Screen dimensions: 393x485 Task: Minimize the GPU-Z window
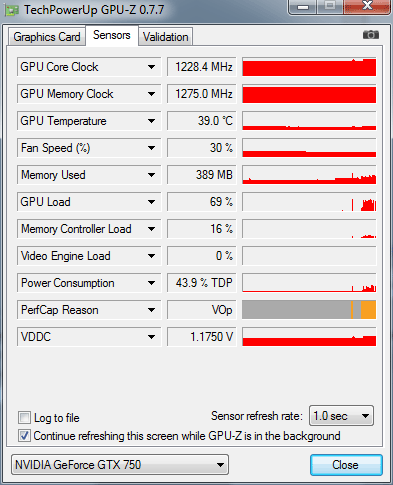point(303,7)
